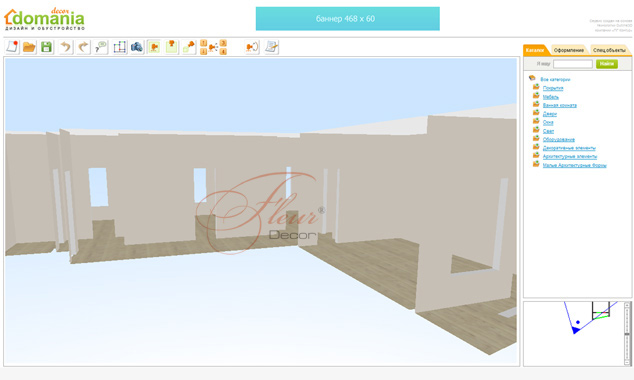Open the Оборудование category link
Screen dimensions: 634x380
(558, 140)
